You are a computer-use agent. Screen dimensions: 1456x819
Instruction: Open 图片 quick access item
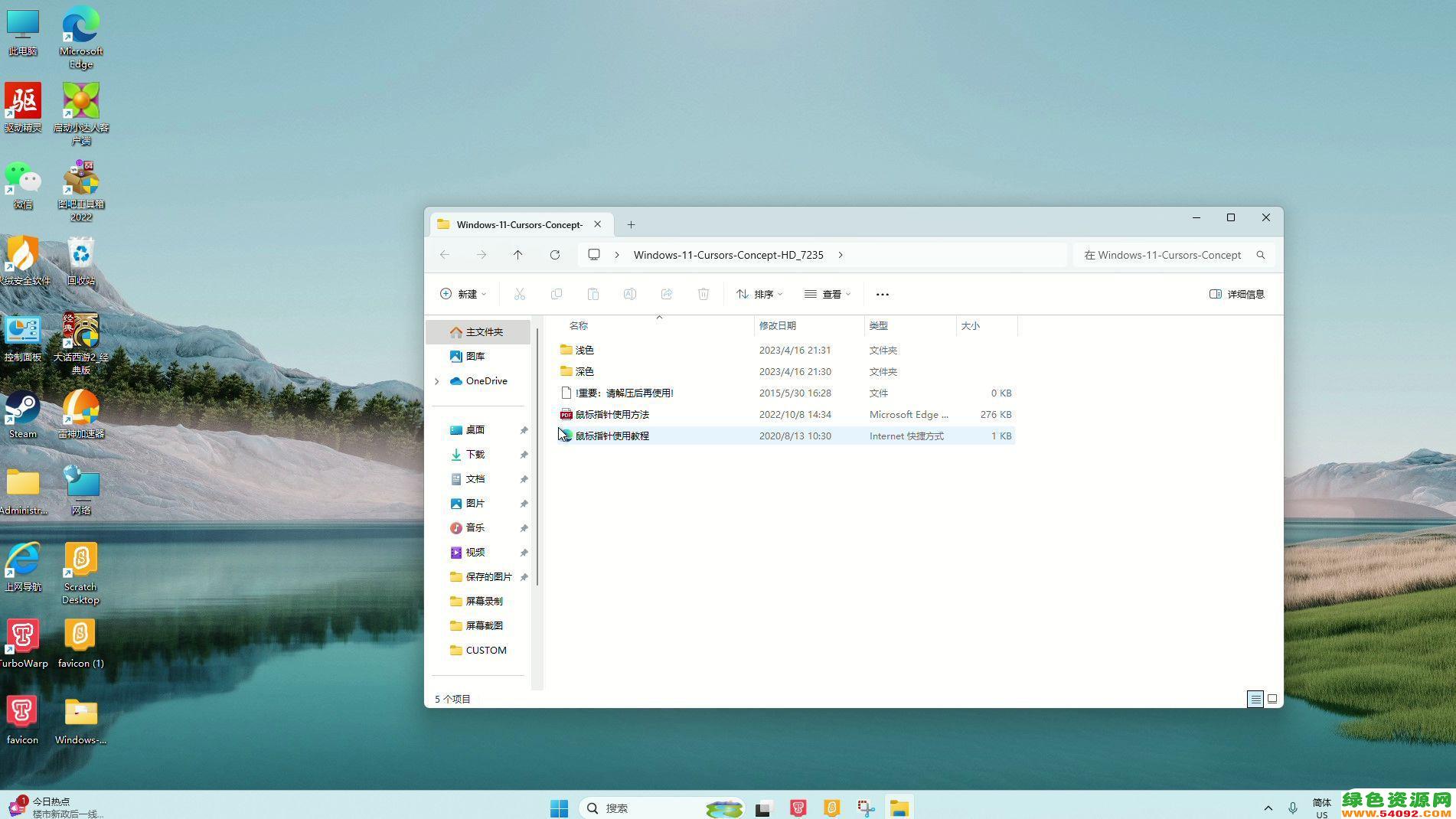[478, 503]
